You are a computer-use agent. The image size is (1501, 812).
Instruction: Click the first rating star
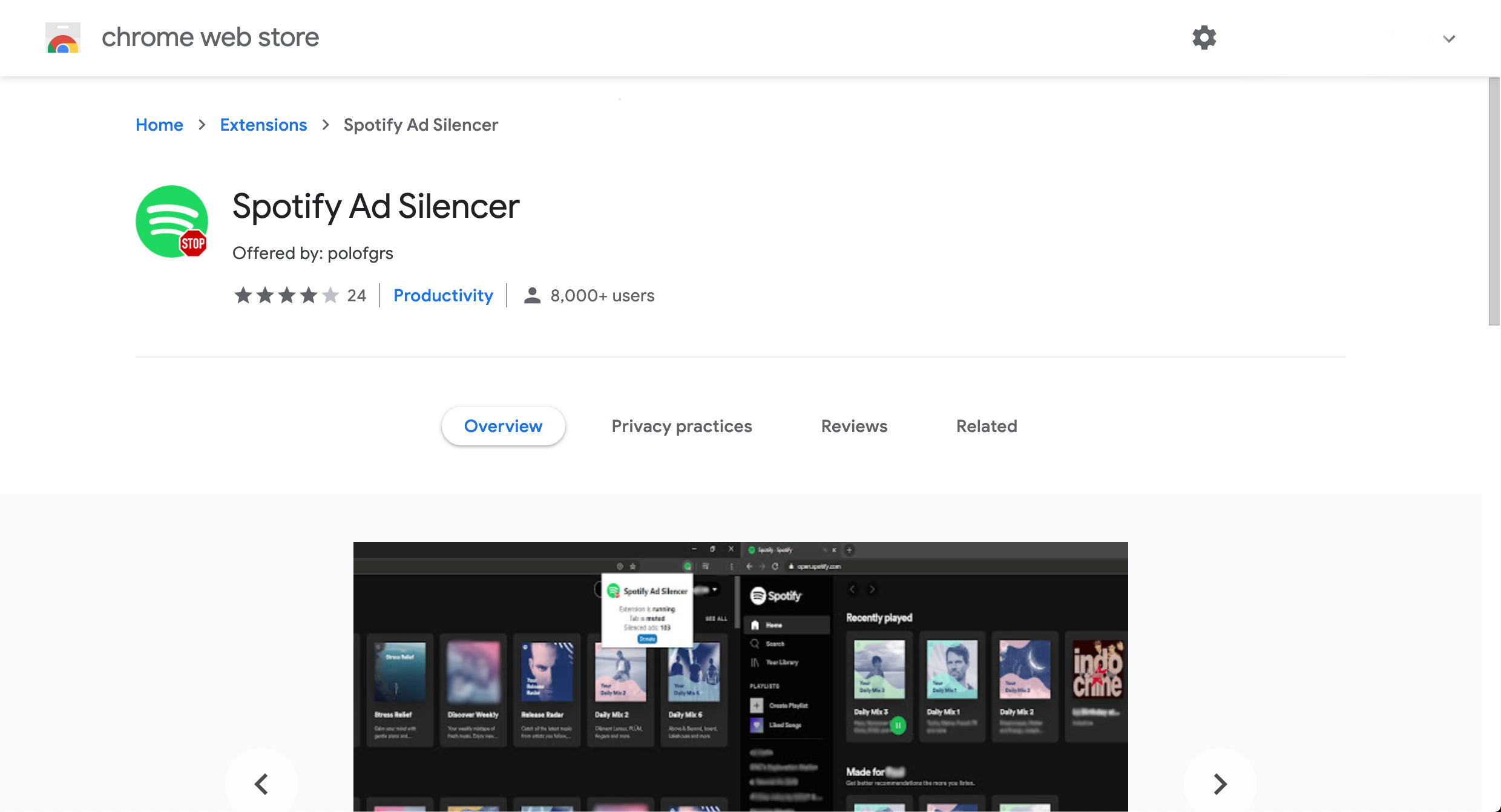coord(243,295)
